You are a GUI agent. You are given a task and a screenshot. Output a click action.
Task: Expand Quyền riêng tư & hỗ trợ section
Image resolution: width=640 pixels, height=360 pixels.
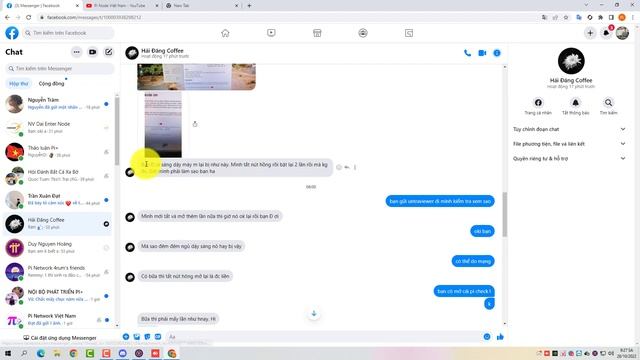569,158
